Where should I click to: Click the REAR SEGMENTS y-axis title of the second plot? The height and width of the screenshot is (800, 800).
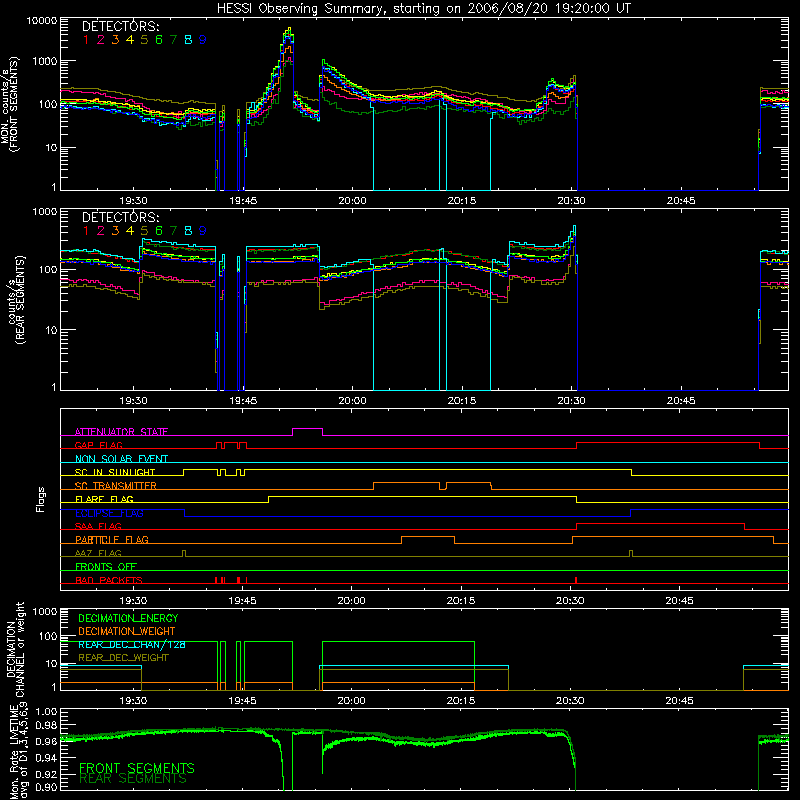18,300
